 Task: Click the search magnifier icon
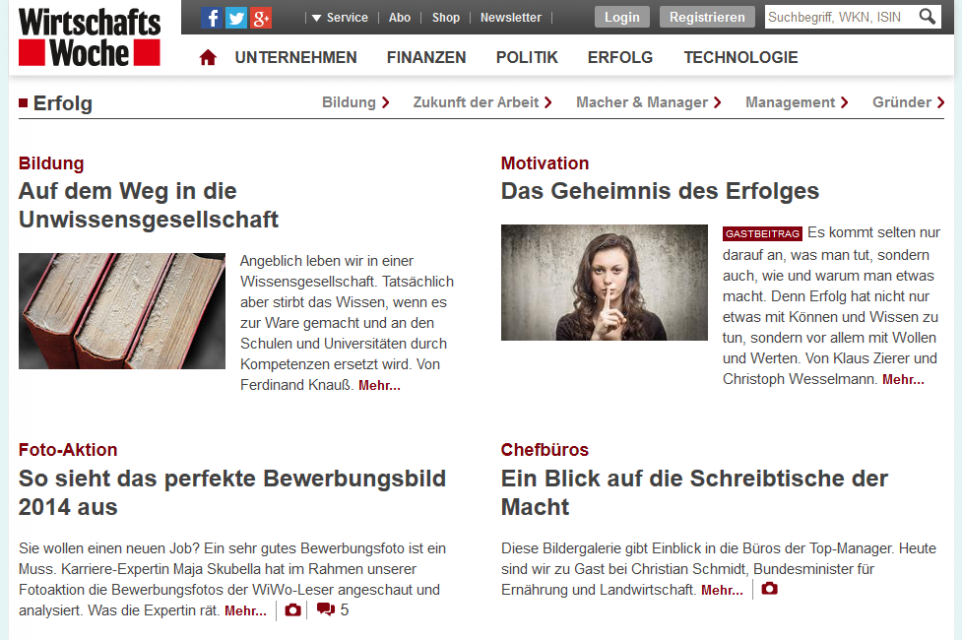click(927, 17)
